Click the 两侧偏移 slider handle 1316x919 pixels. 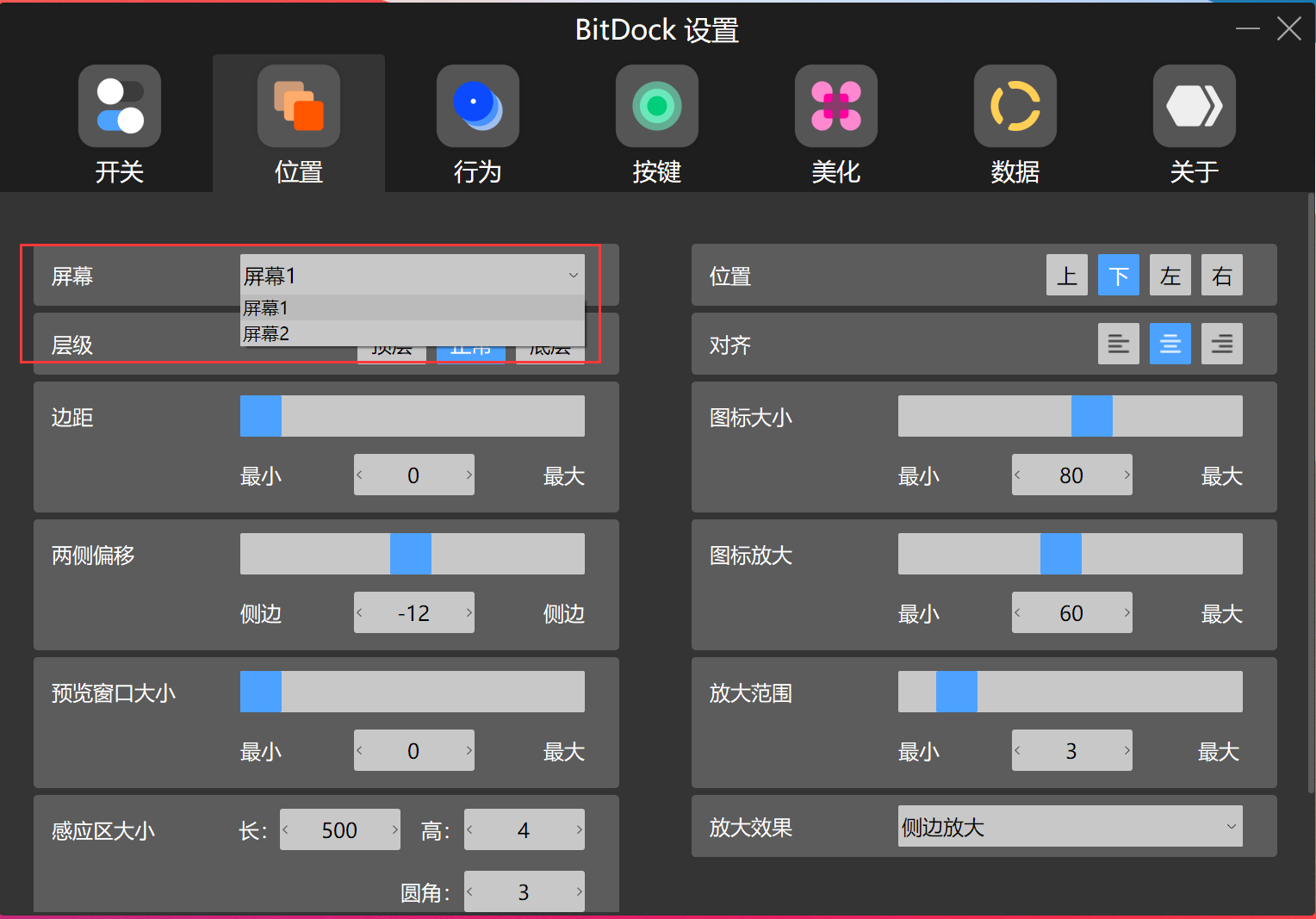(411, 554)
